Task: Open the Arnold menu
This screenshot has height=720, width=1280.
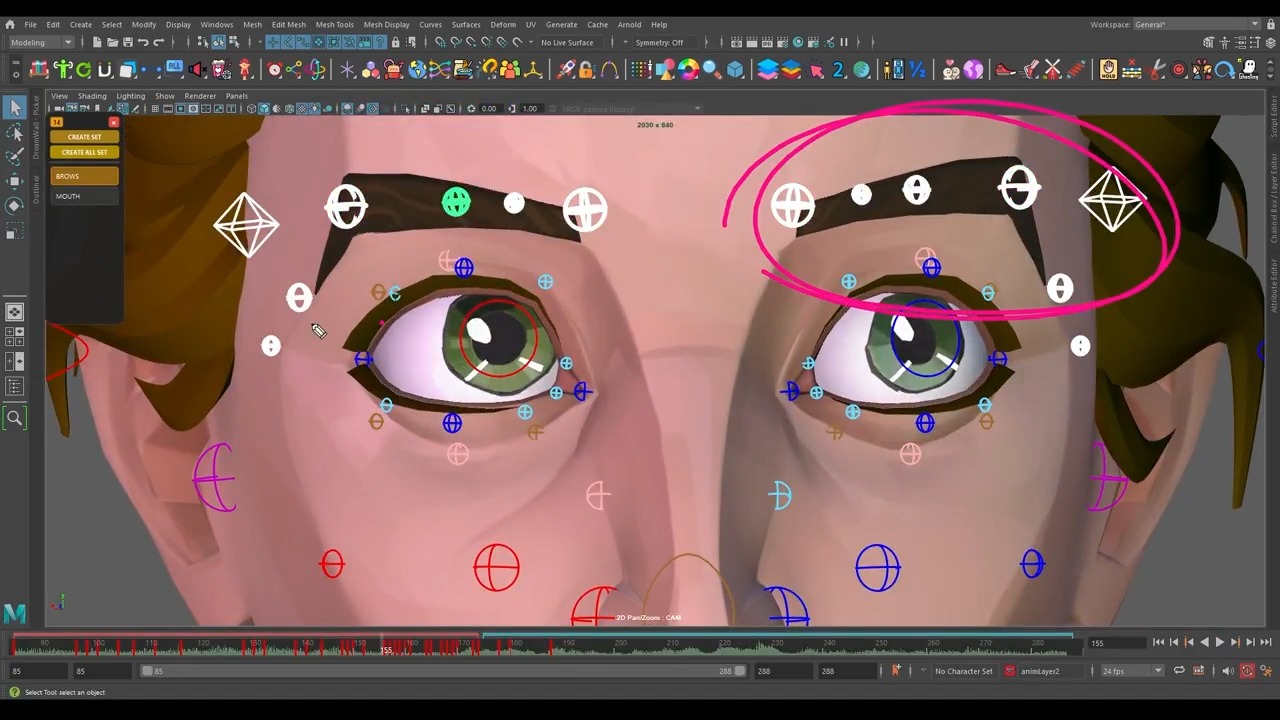Action: click(629, 24)
